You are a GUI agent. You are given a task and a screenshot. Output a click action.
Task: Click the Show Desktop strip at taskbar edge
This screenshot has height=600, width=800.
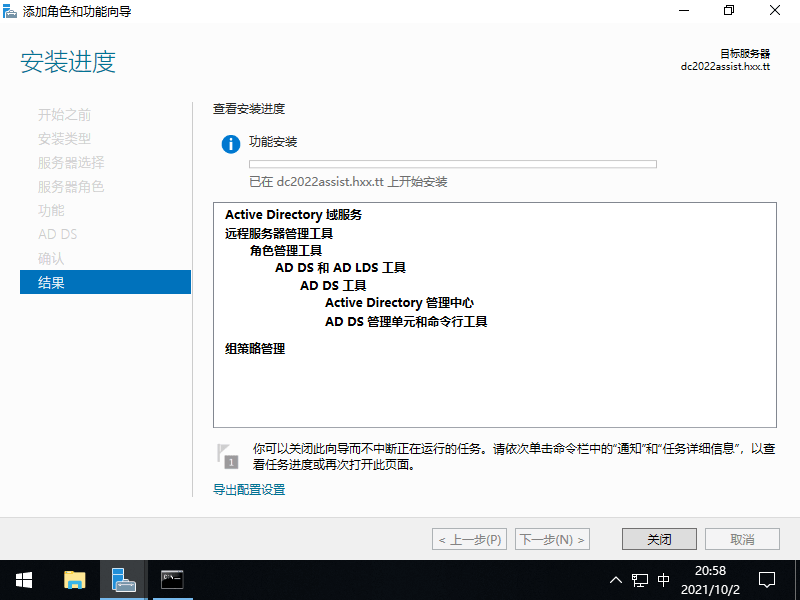(x=797, y=580)
